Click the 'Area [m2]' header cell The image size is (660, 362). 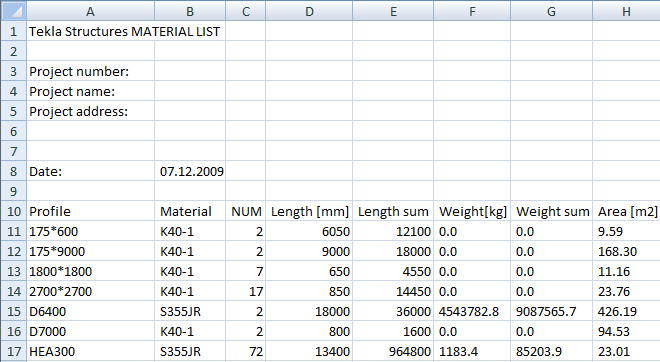[627, 211]
